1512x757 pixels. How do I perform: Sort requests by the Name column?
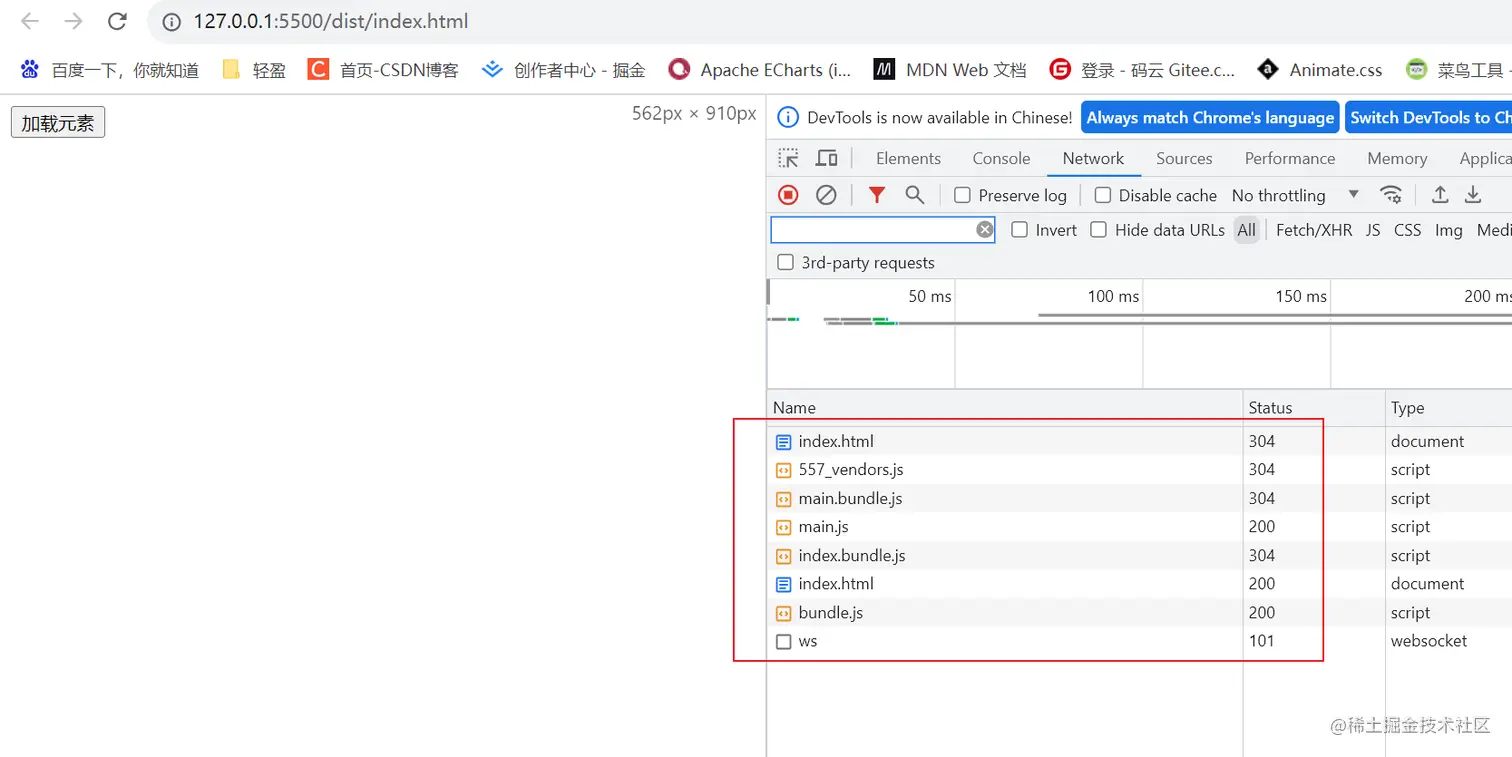click(1005, 407)
